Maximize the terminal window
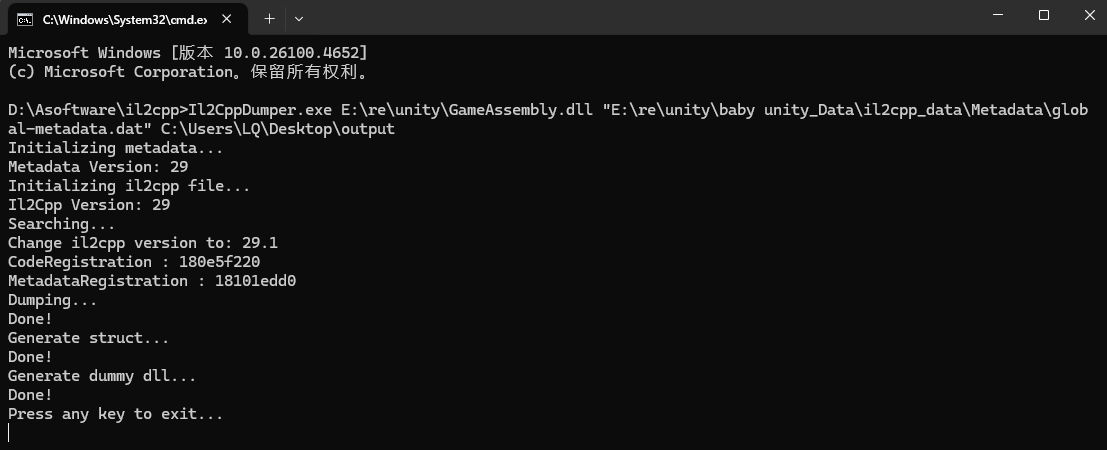This screenshot has height=450, width=1107. tap(1044, 15)
